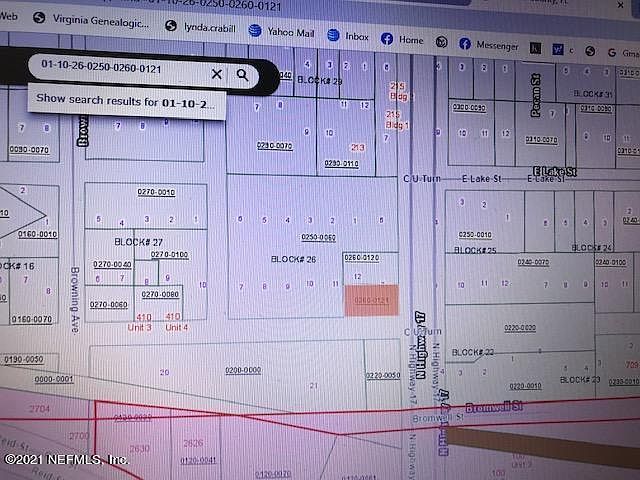Click the globe icon beside Virginia Genealogic bookmark

[39, 18]
